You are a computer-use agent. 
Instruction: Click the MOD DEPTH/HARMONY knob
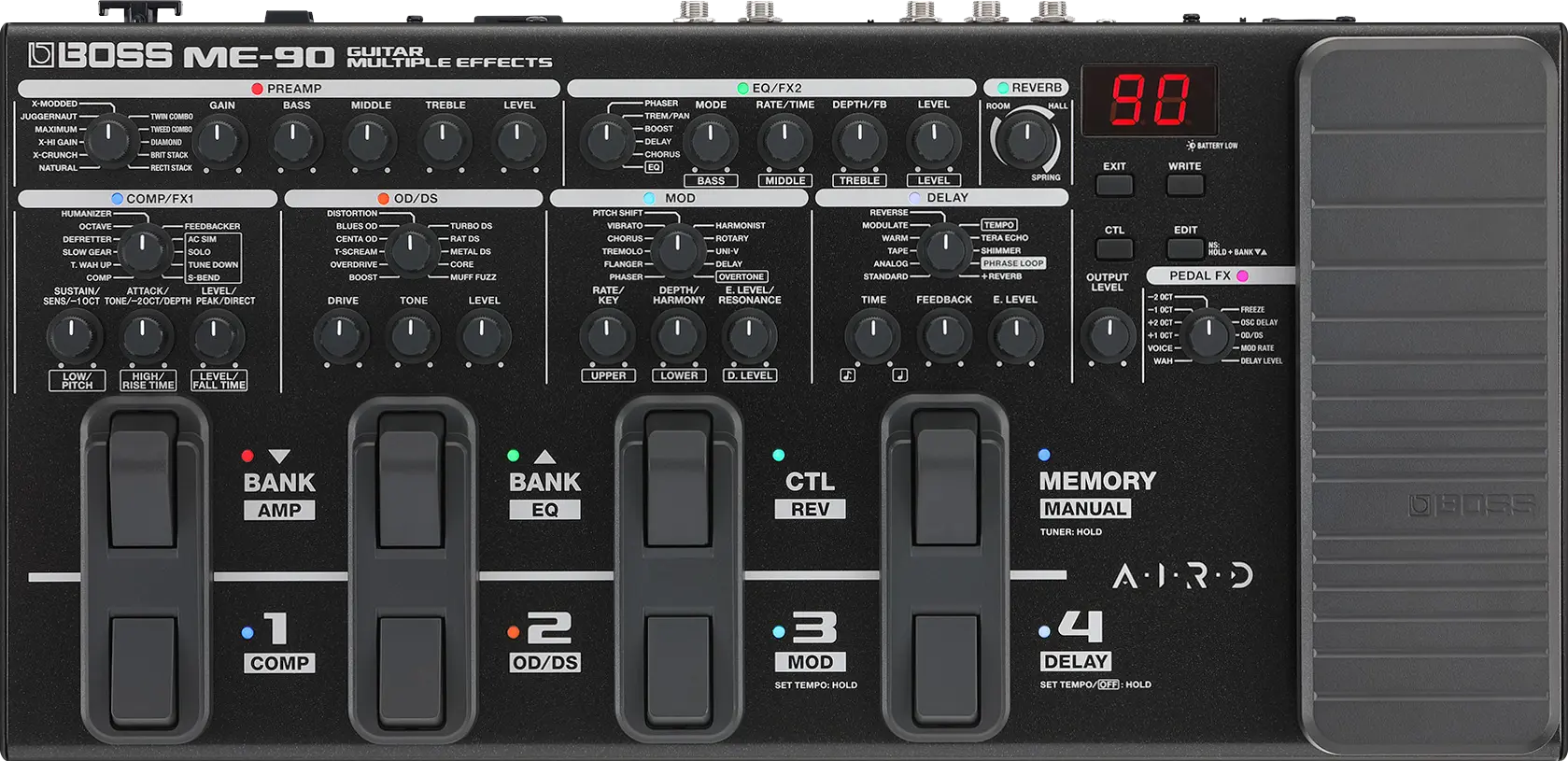tap(678, 336)
